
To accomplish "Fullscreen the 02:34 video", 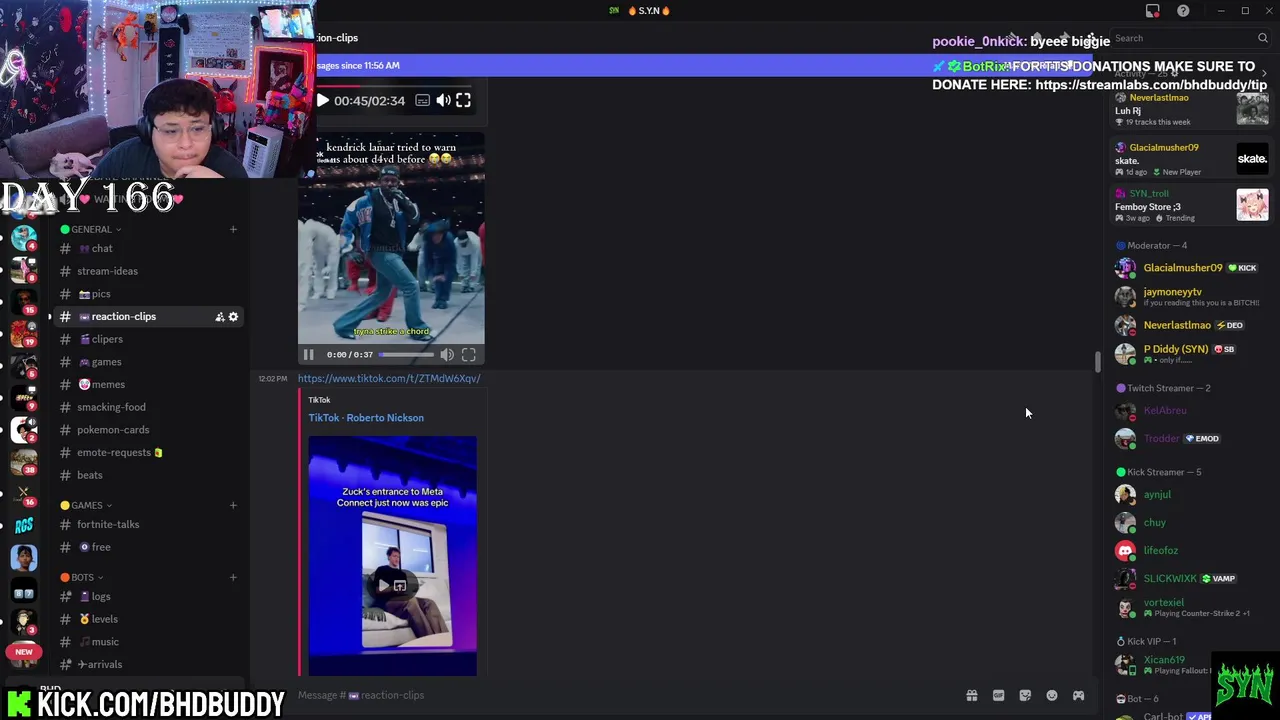I will coord(463,100).
